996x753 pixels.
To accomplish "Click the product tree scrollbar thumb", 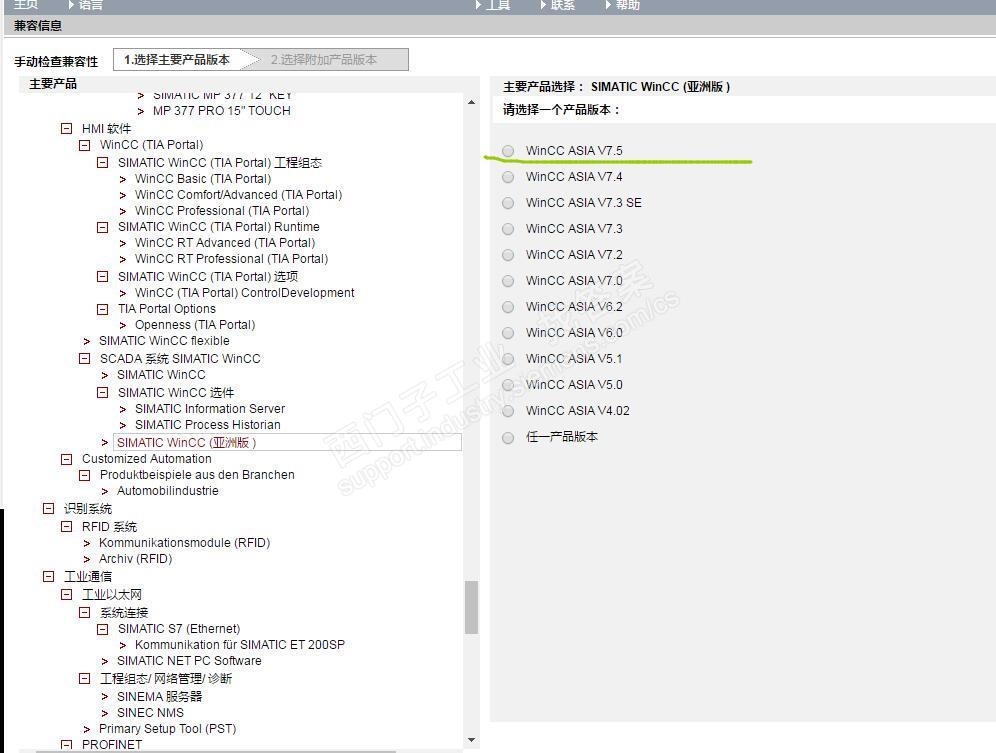I will click(471, 607).
